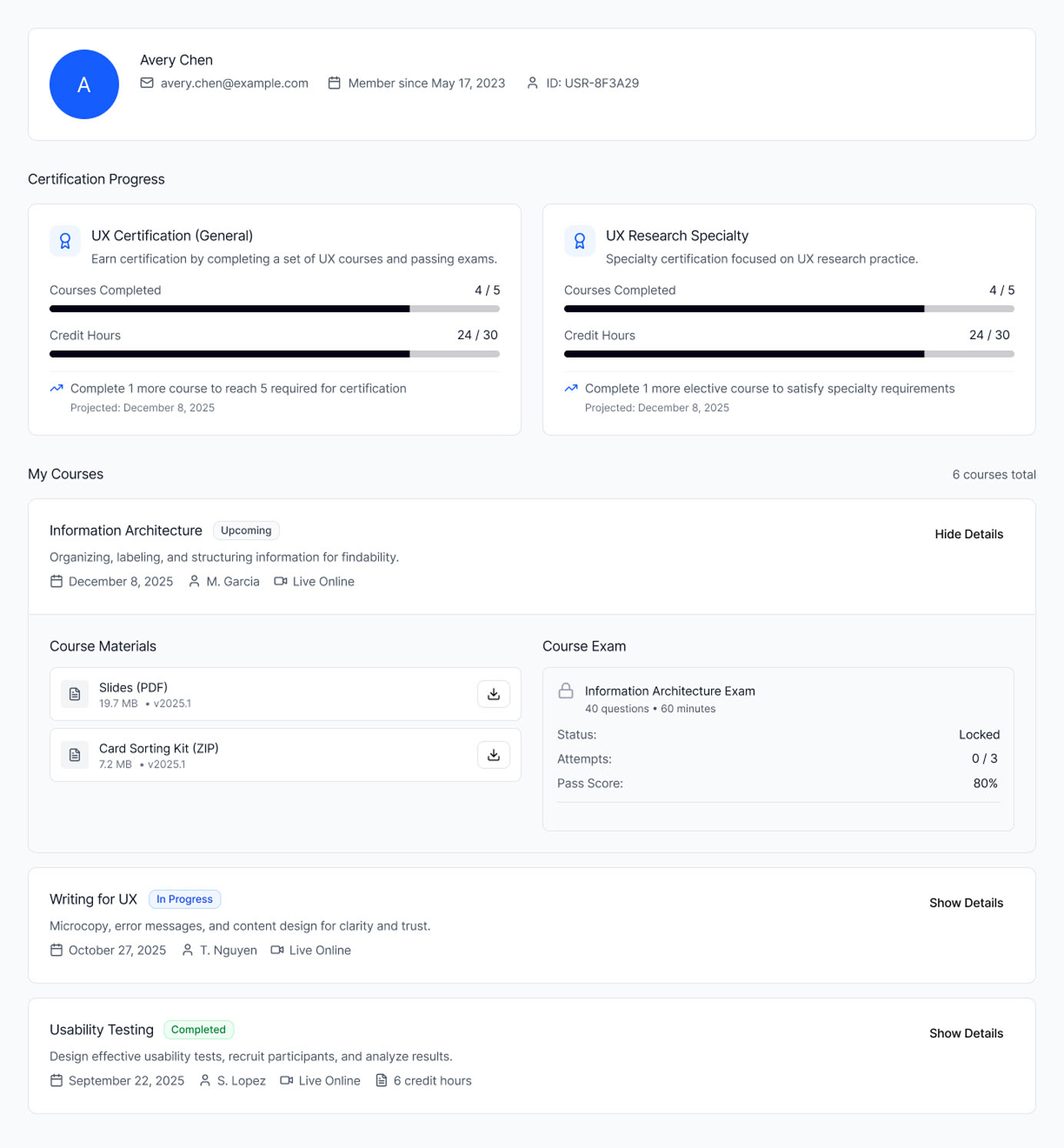This screenshot has width=1064, height=1148.
Task: Expand details of the Usability Testing course
Action: pos(966,1033)
